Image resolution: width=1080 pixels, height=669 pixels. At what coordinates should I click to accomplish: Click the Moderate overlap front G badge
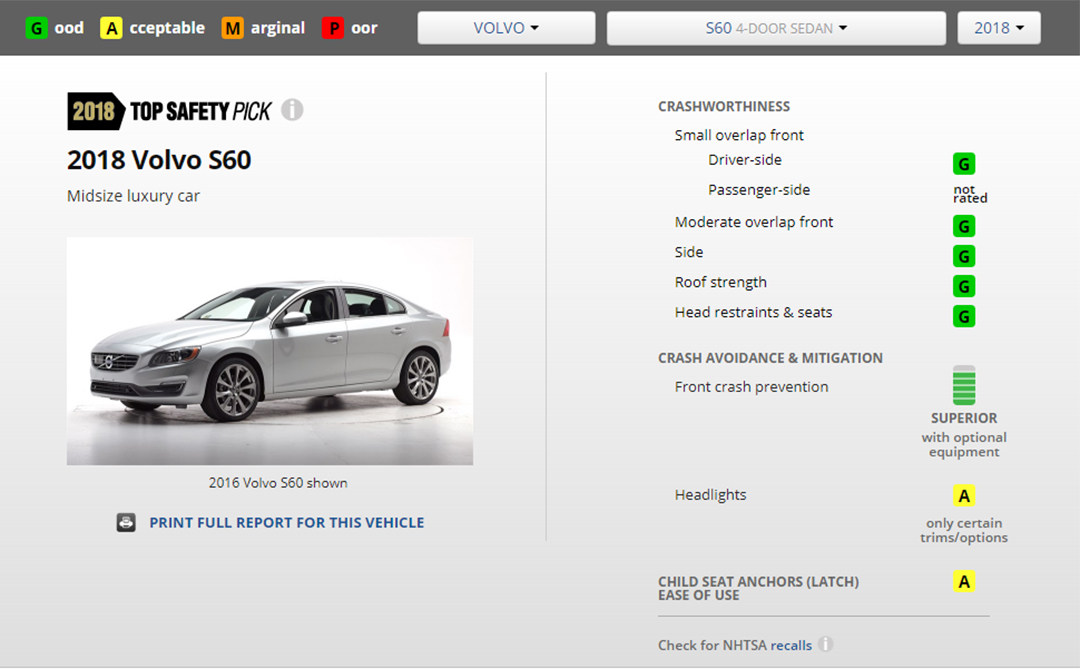[964, 227]
